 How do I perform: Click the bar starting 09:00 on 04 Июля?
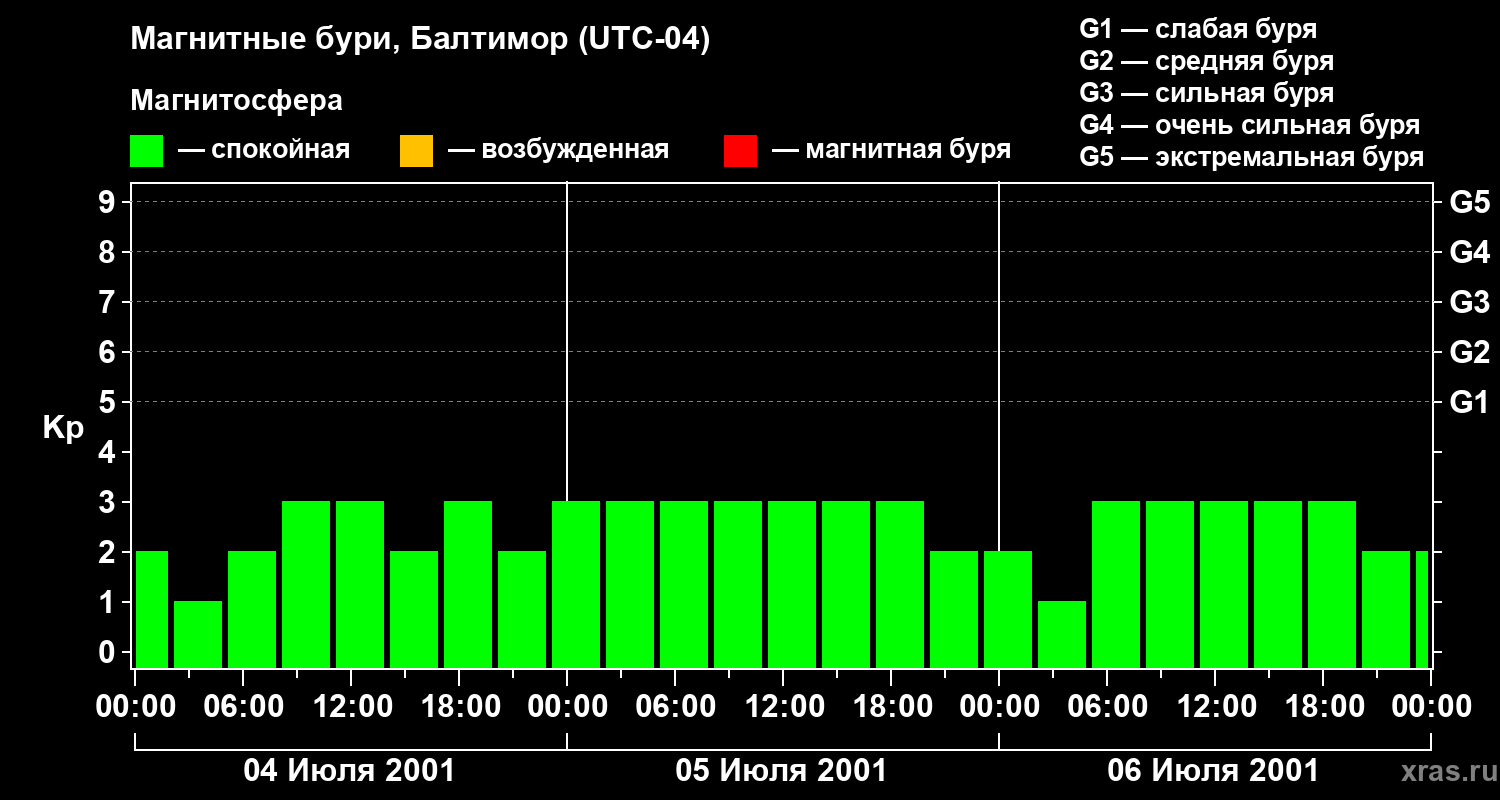click(x=306, y=584)
